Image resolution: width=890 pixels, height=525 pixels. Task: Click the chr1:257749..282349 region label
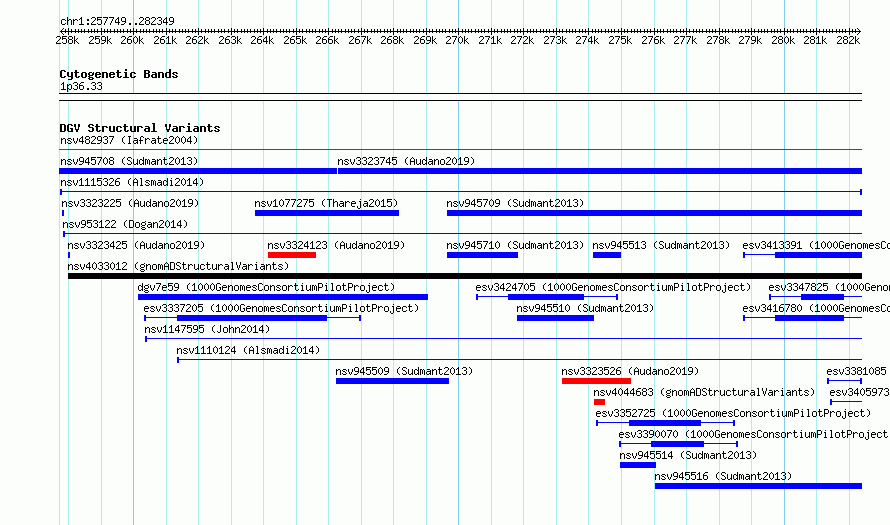(x=117, y=21)
